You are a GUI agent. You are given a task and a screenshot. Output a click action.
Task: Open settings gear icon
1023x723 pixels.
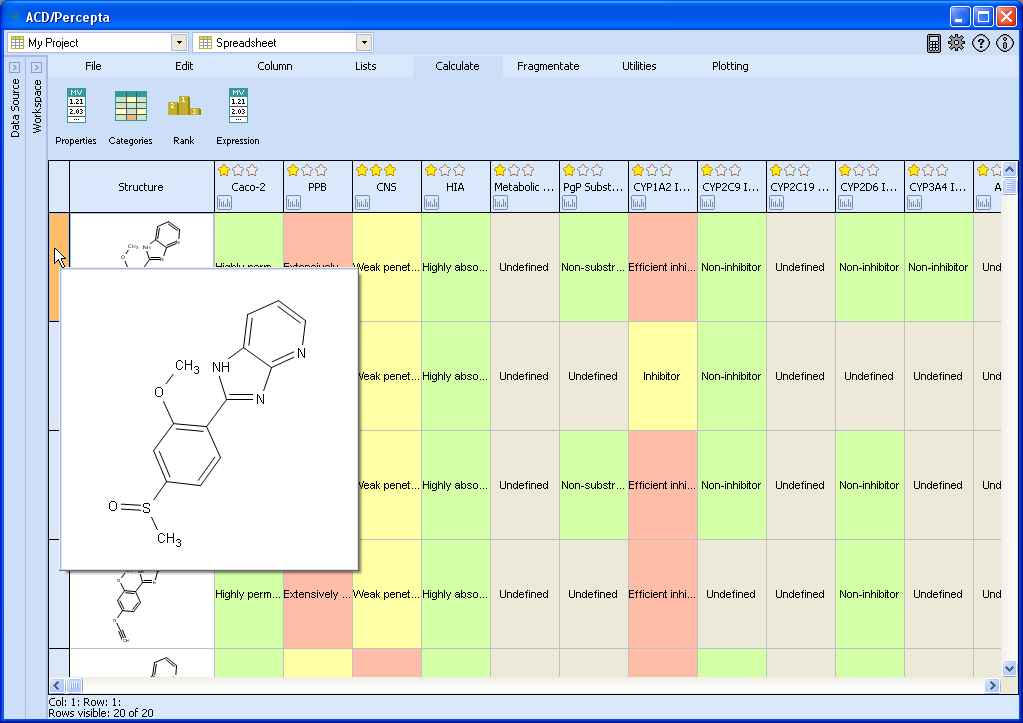tap(956, 43)
